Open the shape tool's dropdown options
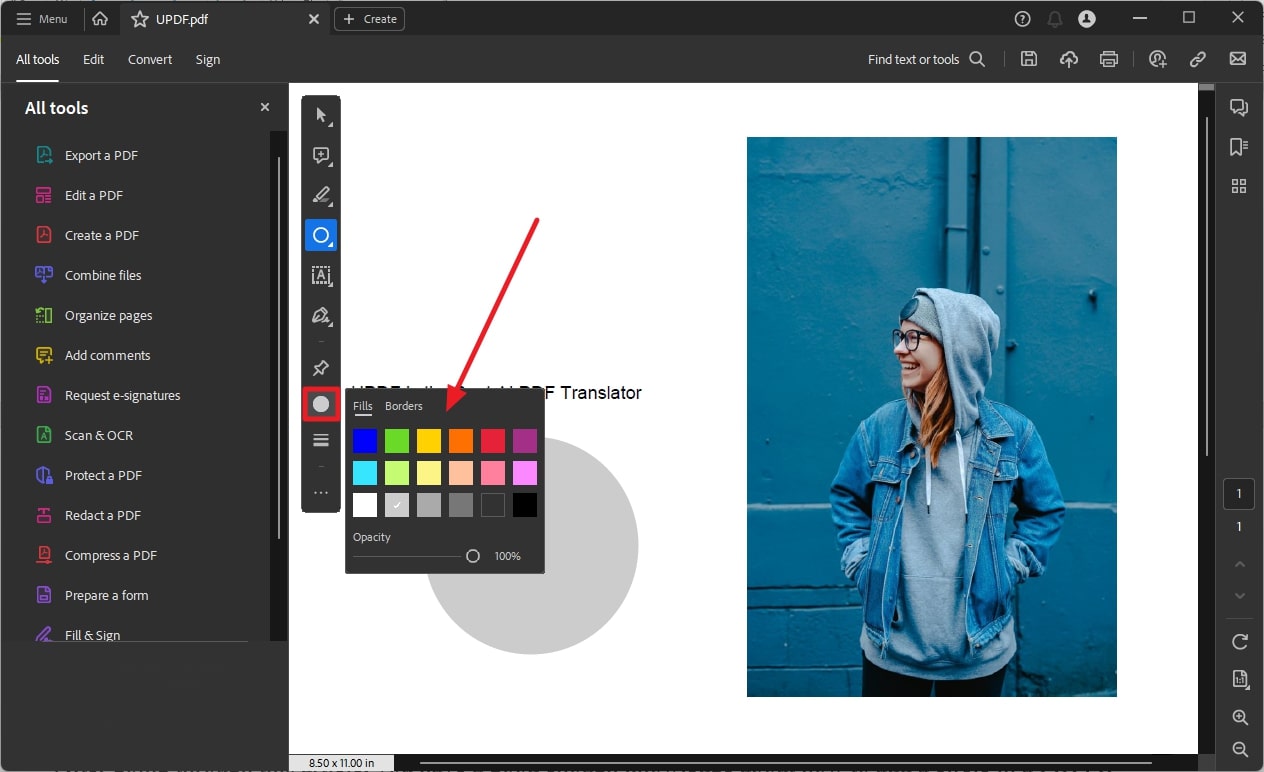The height and width of the screenshot is (772, 1264). point(332,245)
